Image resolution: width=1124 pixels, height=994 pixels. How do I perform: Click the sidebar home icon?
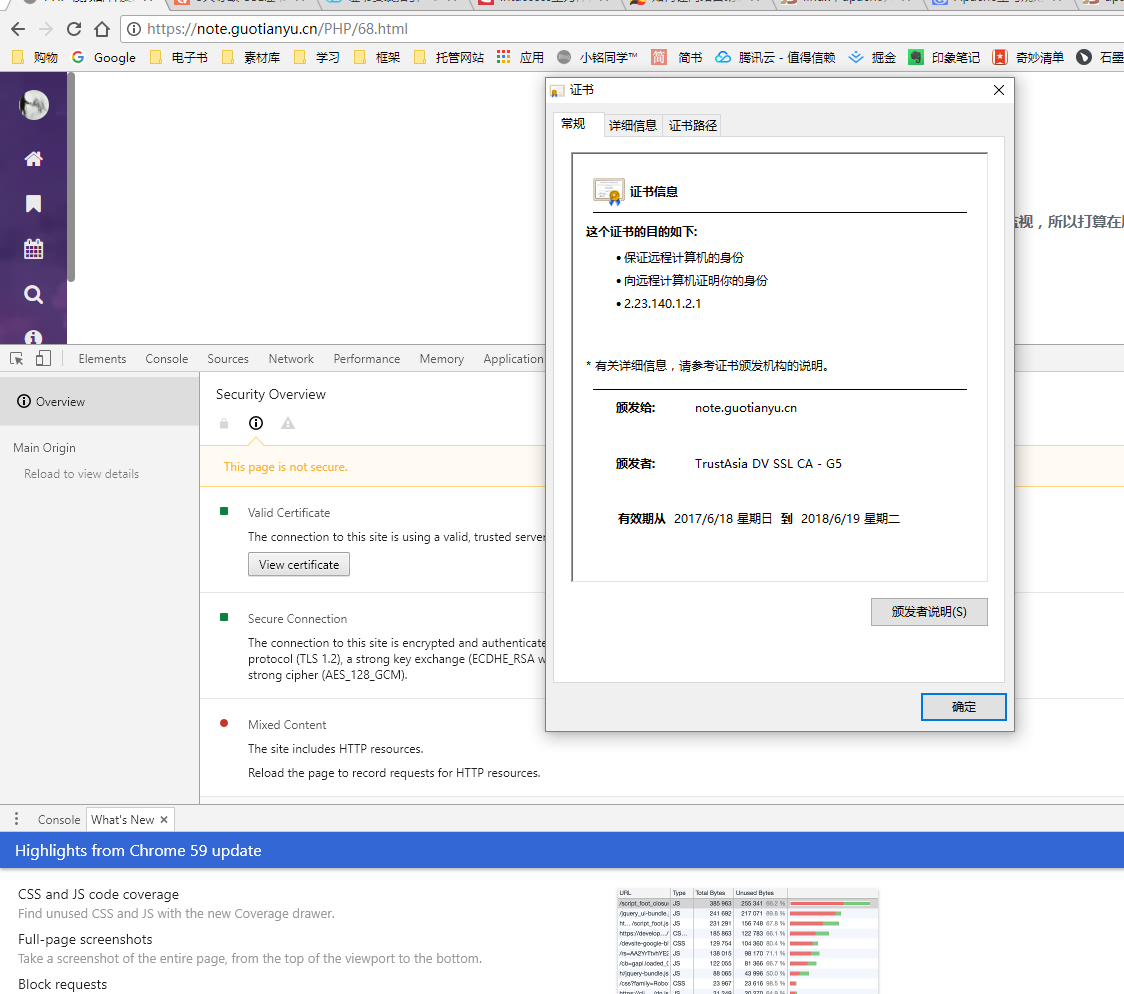(34, 159)
